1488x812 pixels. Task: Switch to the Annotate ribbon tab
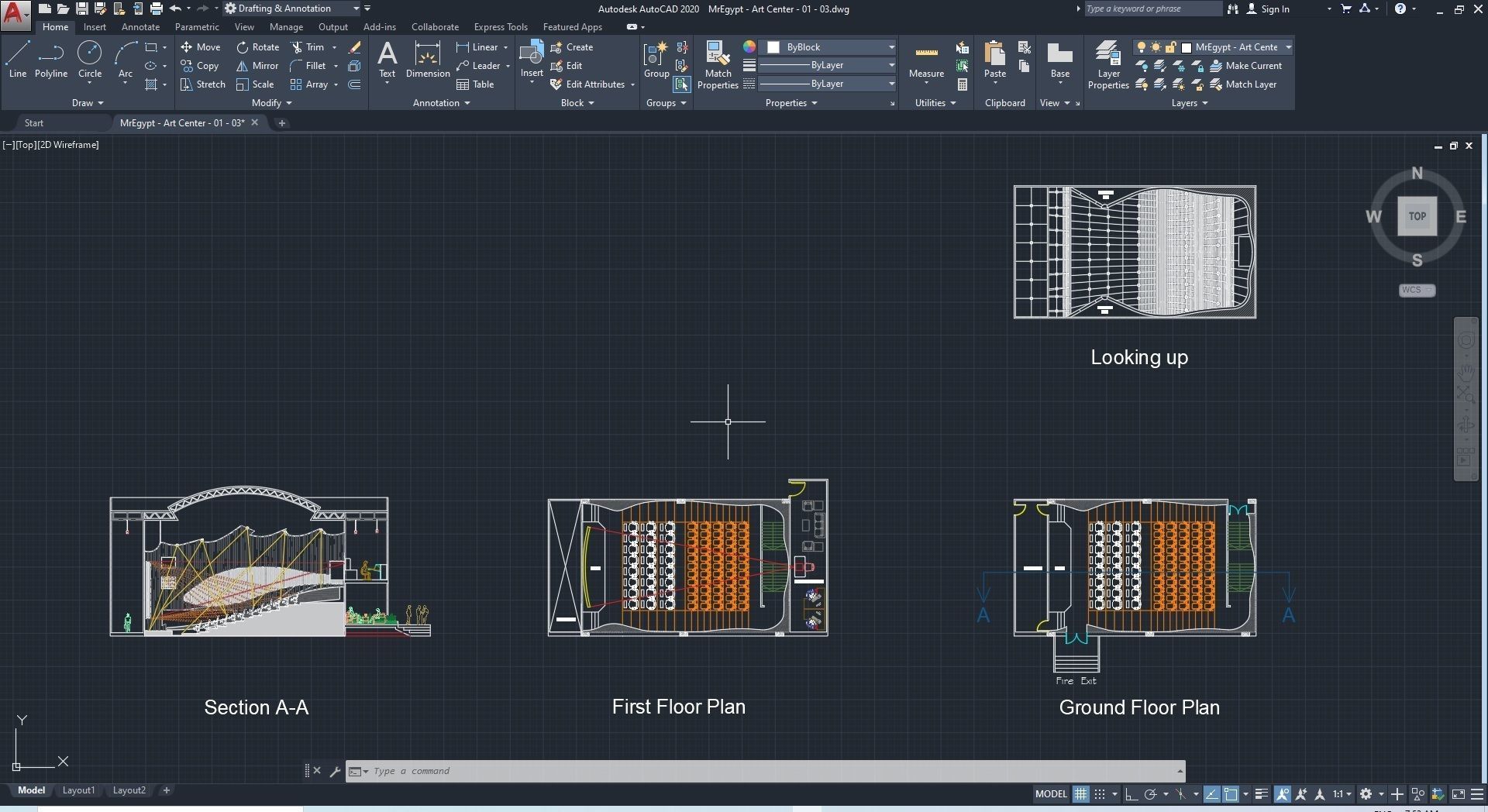click(140, 27)
